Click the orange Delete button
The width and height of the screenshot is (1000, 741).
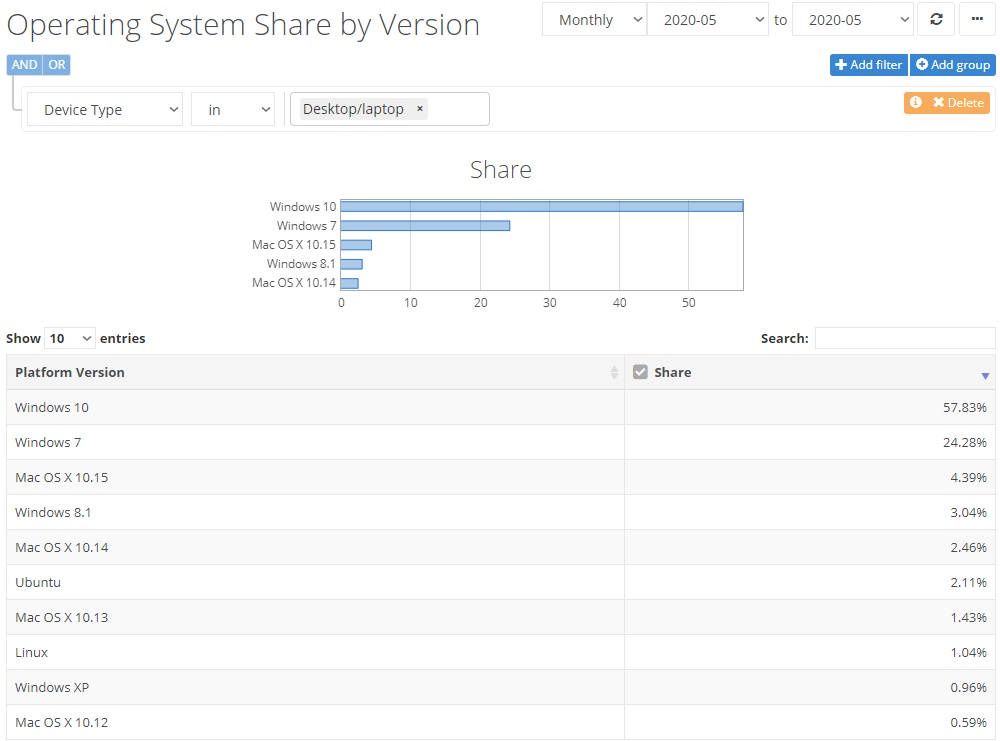tap(959, 102)
